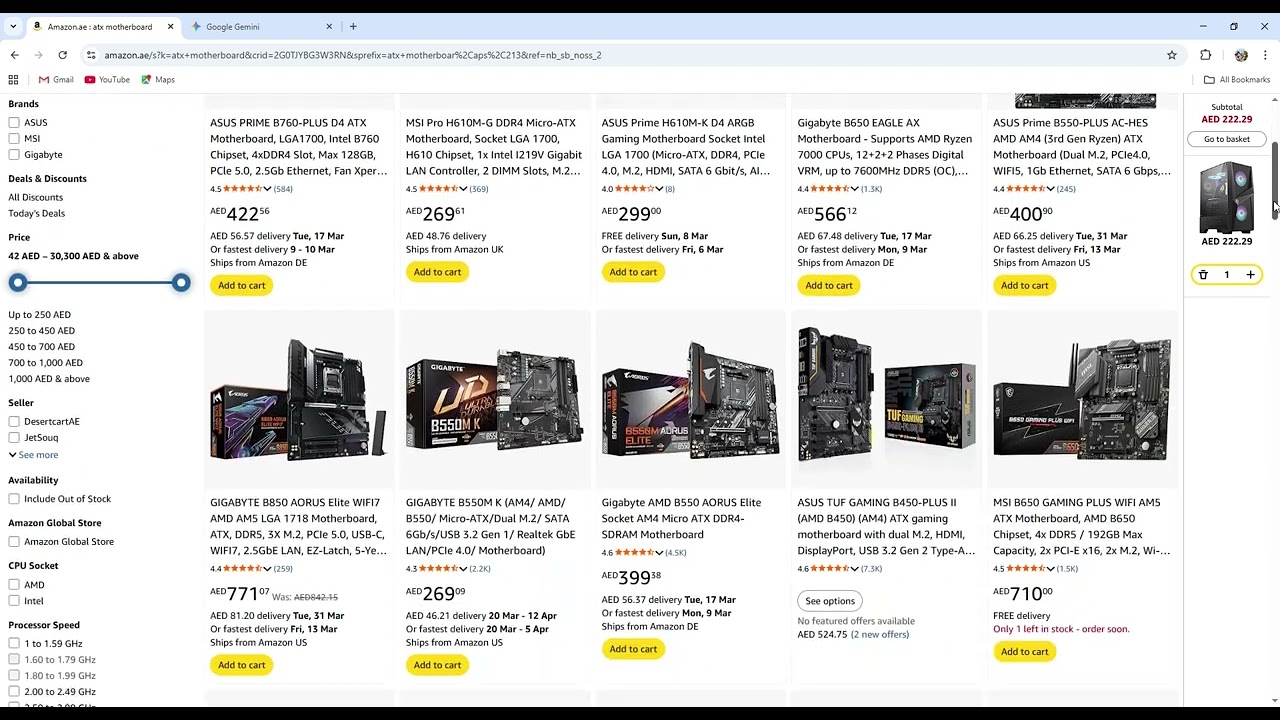The height and width of the screenshot is (720, 1280).
Task: Open rating dropdown for ASUS PRIME B760-PLUS
Action: click(x=267, y=189)
